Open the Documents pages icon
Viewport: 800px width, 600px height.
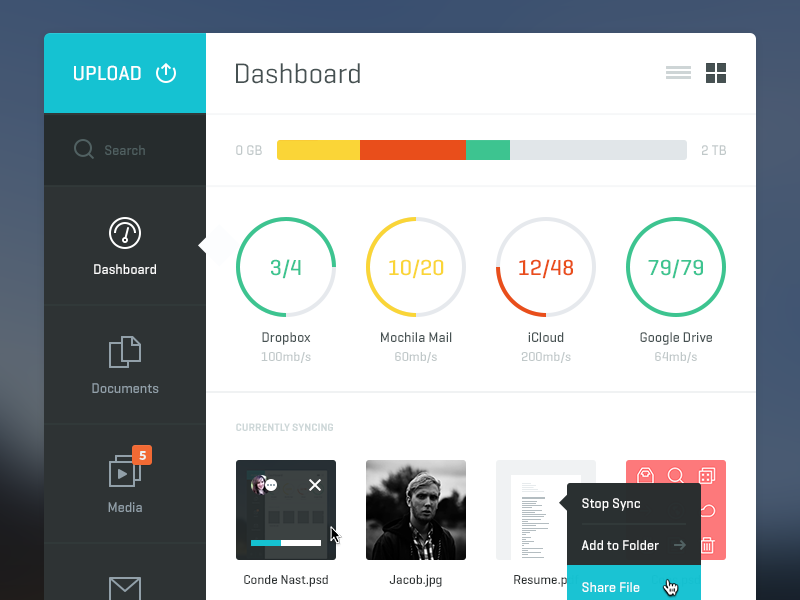(124, 352)
